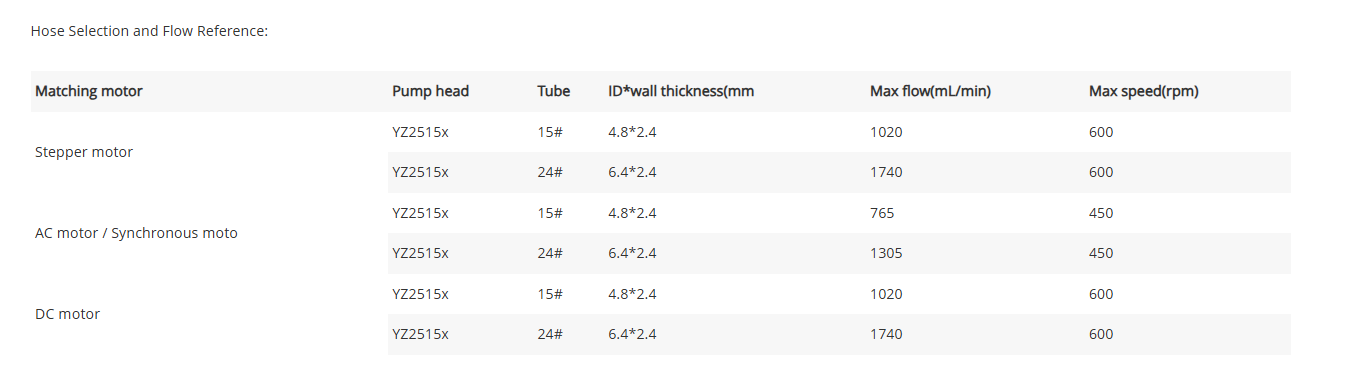Click the 765 max flow value

[882, 213]
